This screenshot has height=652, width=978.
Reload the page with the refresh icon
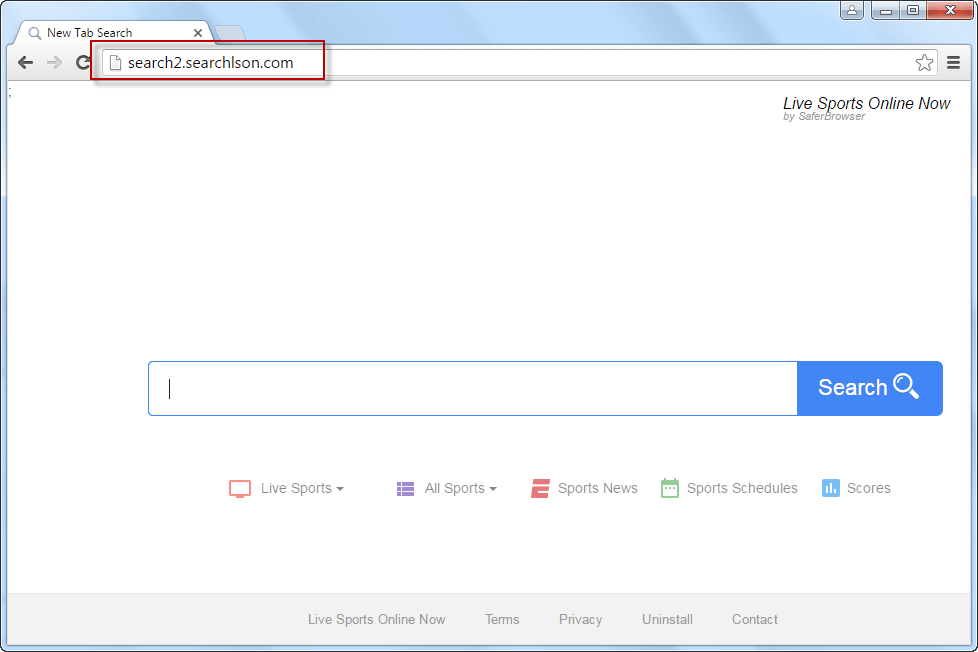coord(83,62)
